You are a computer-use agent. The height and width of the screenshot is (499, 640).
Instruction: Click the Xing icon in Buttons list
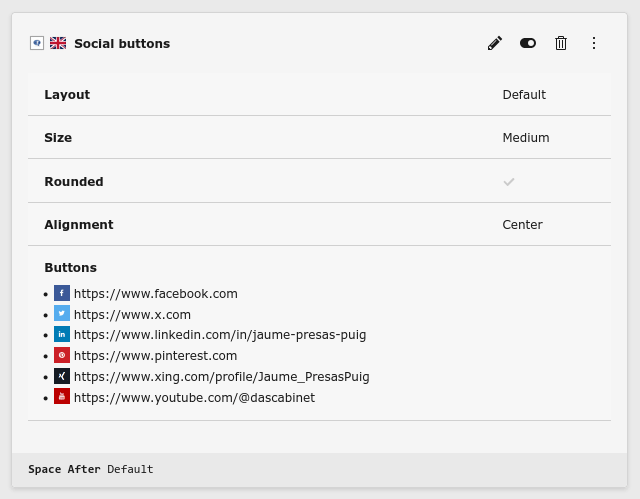point(62,376)
